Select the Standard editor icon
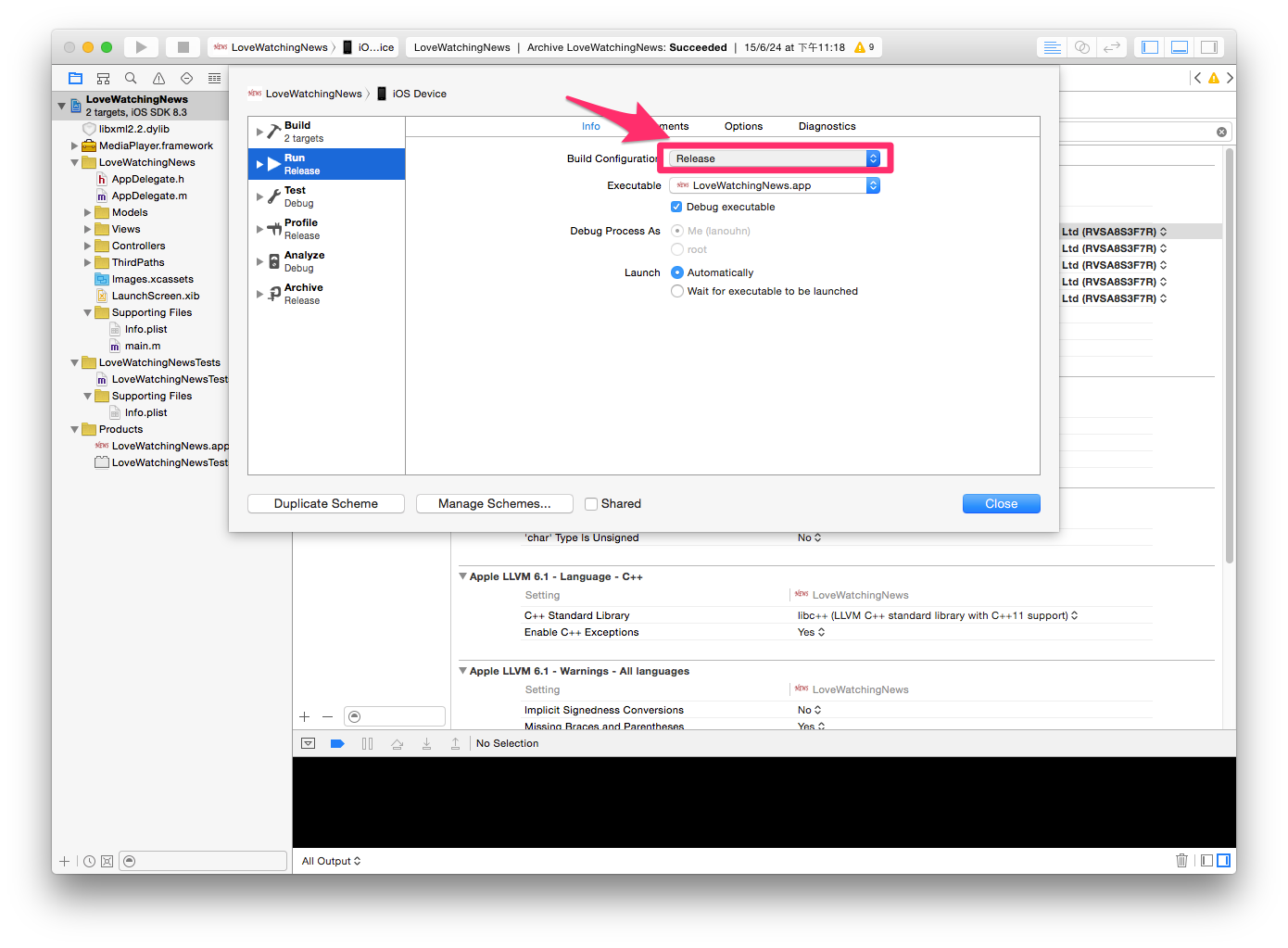The width and height of the screenshot is (1288, 948). 1052,47
